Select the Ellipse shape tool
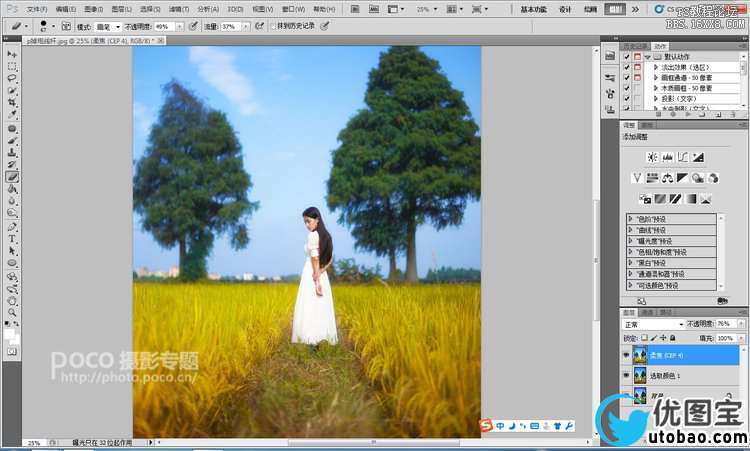The height and width of the screenshot is (451, 750). coord(12,263)
